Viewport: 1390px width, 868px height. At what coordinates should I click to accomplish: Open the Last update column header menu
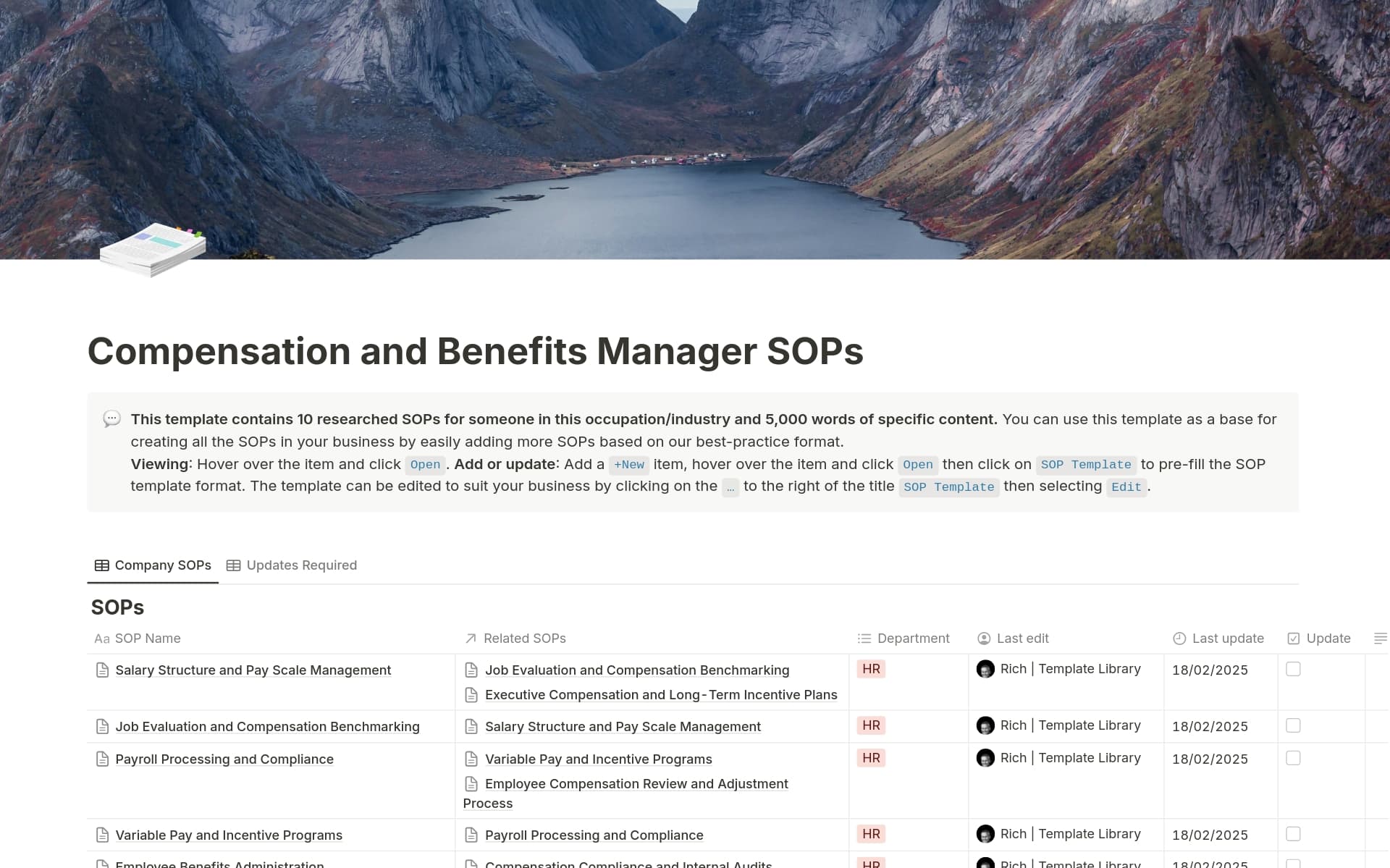(1227, 639)
